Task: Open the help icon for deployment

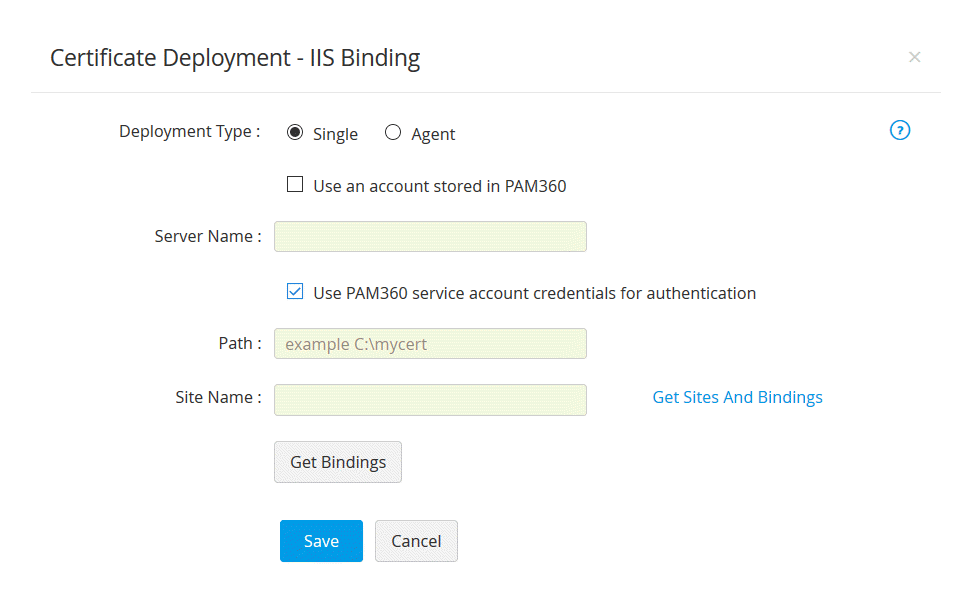Action: pyautogui.click(x=900, y=131)
